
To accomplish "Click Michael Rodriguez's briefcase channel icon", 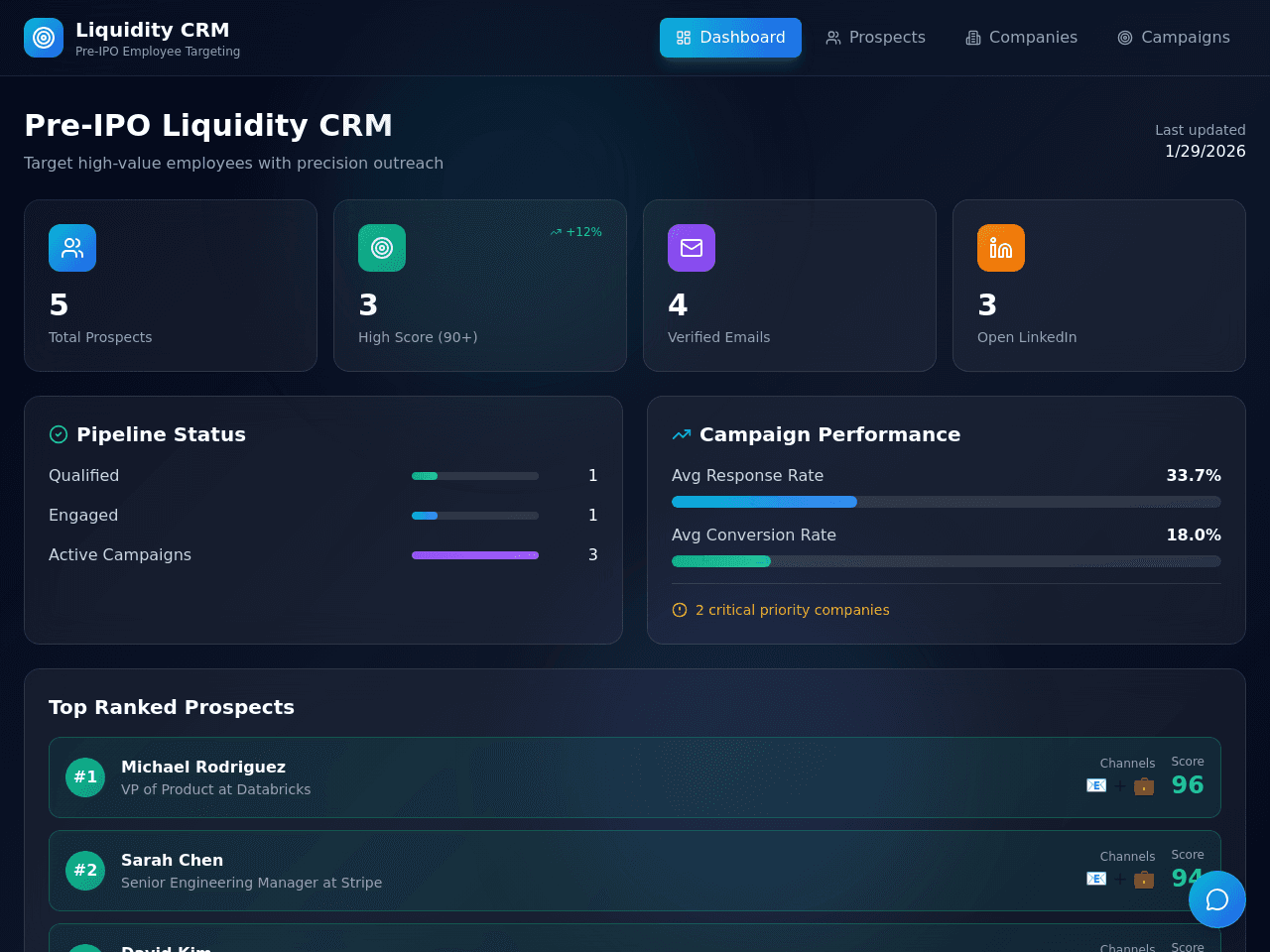I will (1144, 785).
